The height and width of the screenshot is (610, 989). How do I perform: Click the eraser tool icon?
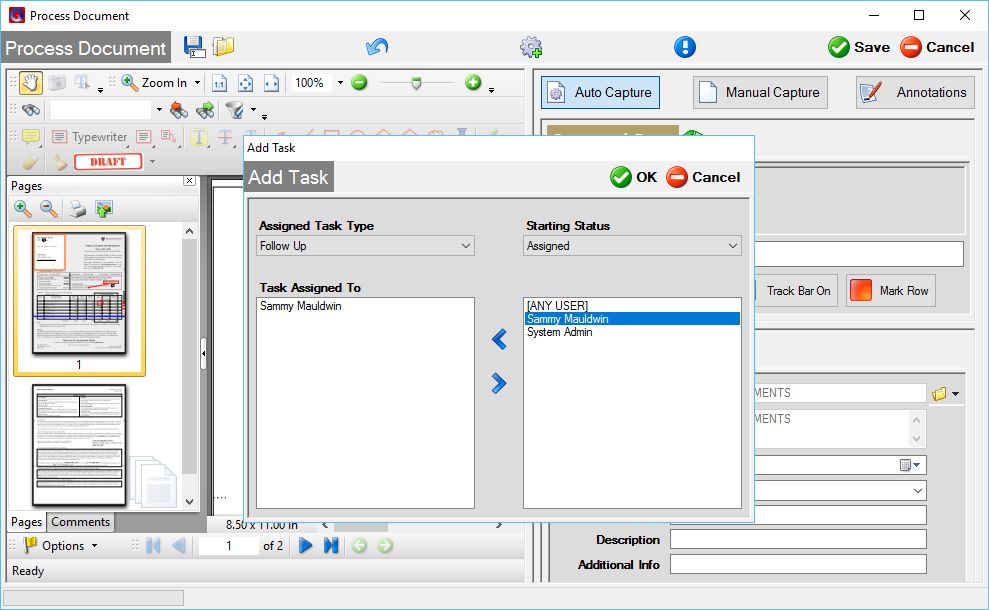point(30,162)
